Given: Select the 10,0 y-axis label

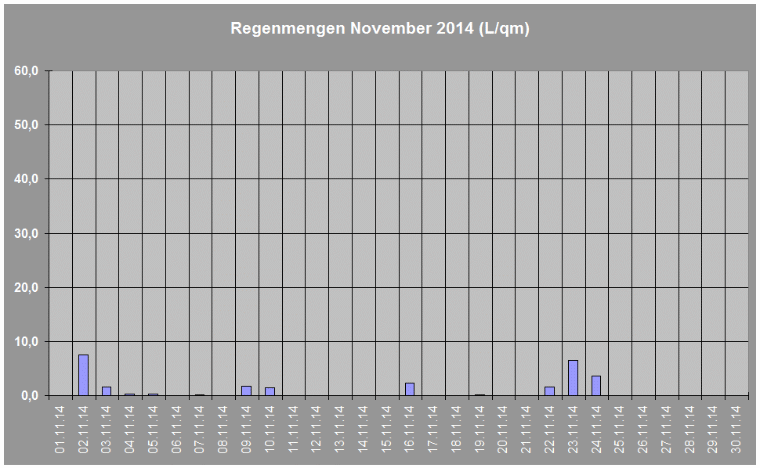Looking at the screenshot, I should pos(25,341).
